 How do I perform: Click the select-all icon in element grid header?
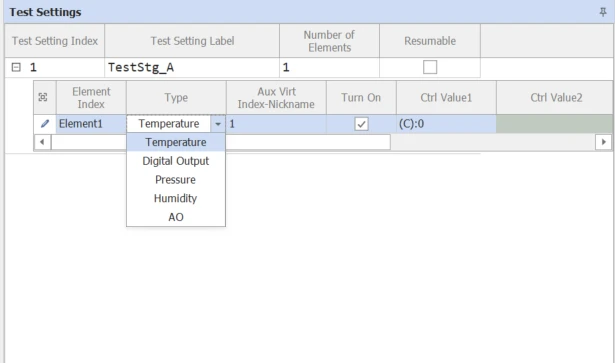pos(43,97)
